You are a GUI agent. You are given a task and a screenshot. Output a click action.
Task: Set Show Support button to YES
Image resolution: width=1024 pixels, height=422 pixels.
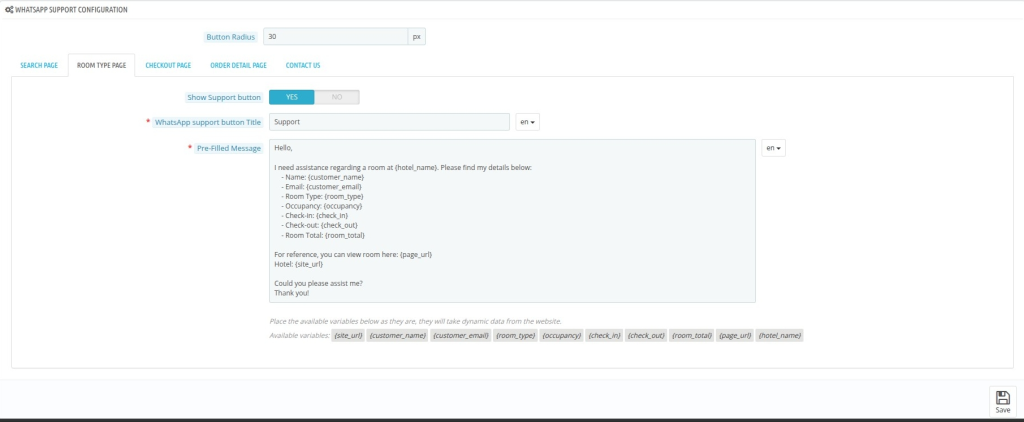click(292, 97)
